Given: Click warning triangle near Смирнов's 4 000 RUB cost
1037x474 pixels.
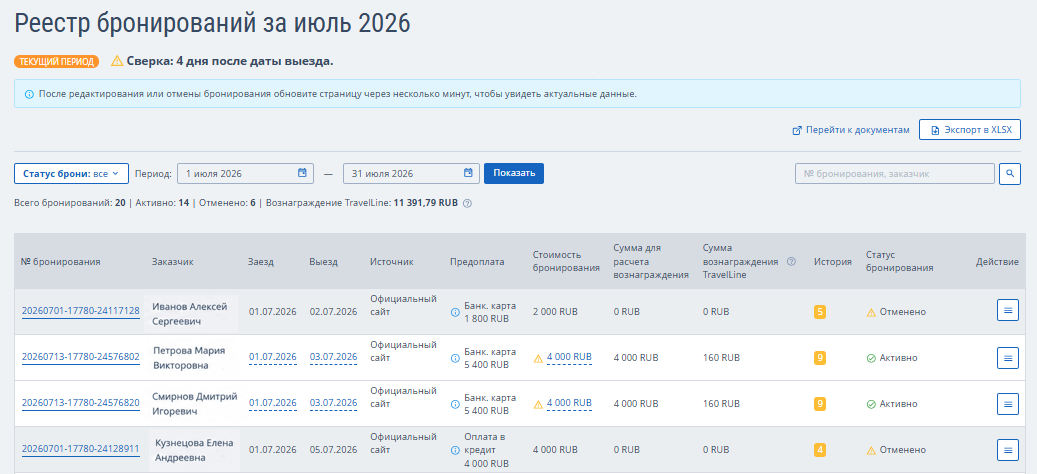Looking at the screenshot, I should (x=538, y=404).
